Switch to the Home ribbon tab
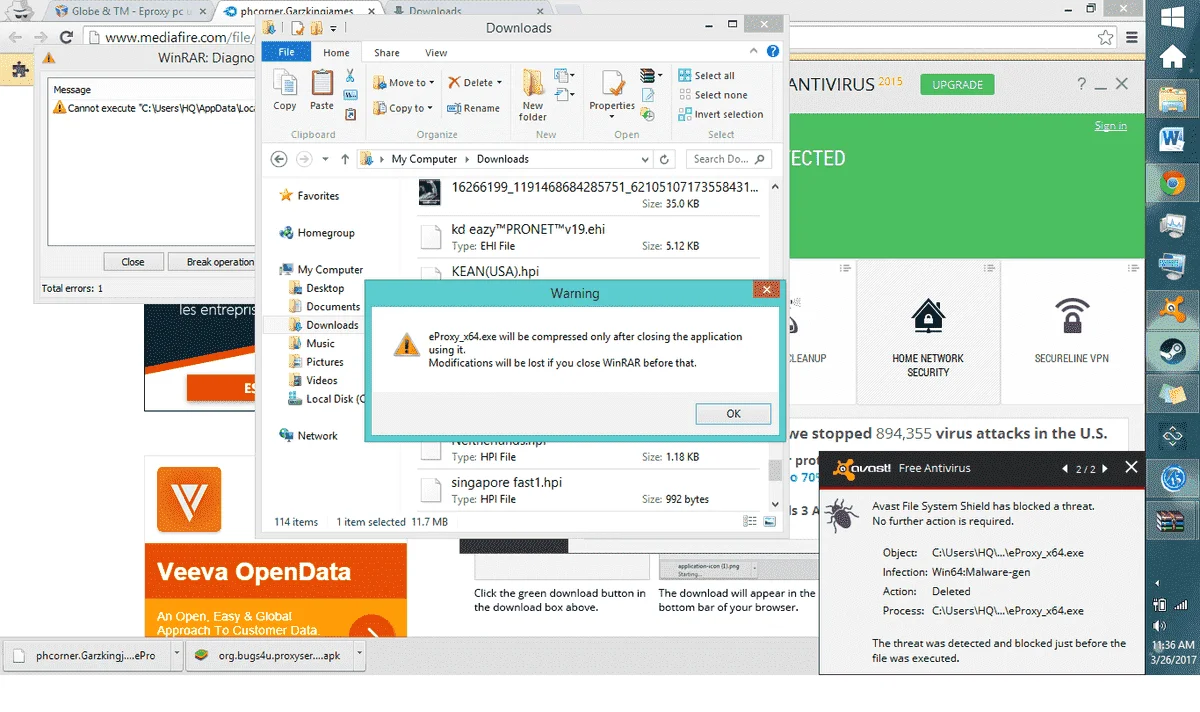Screen dimensions: 1200x712 click(x=336, y=52)
